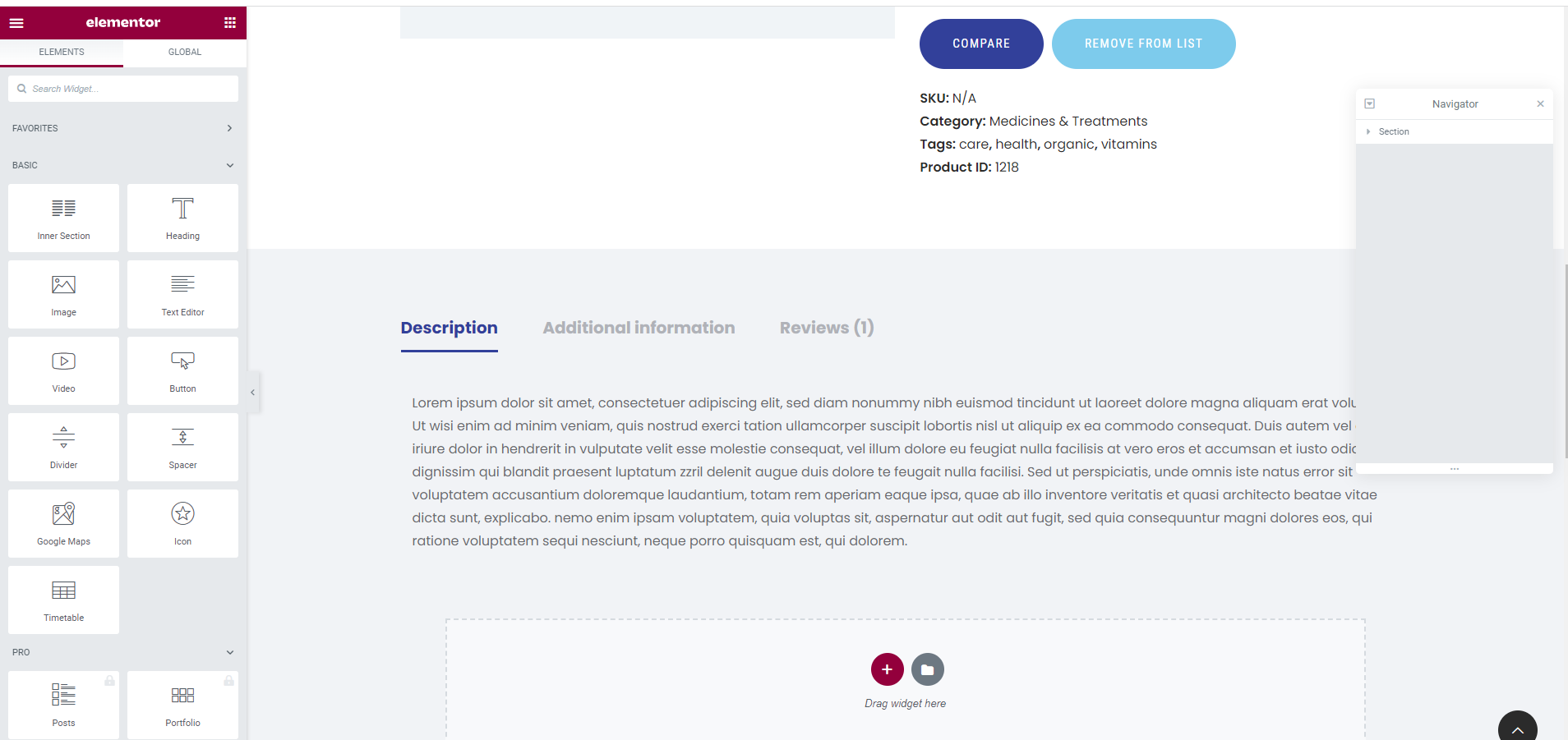Focus the Search Widget field
Image resolution: width=1568 pixels, height=740 pixels.
[x=123, y=89]
